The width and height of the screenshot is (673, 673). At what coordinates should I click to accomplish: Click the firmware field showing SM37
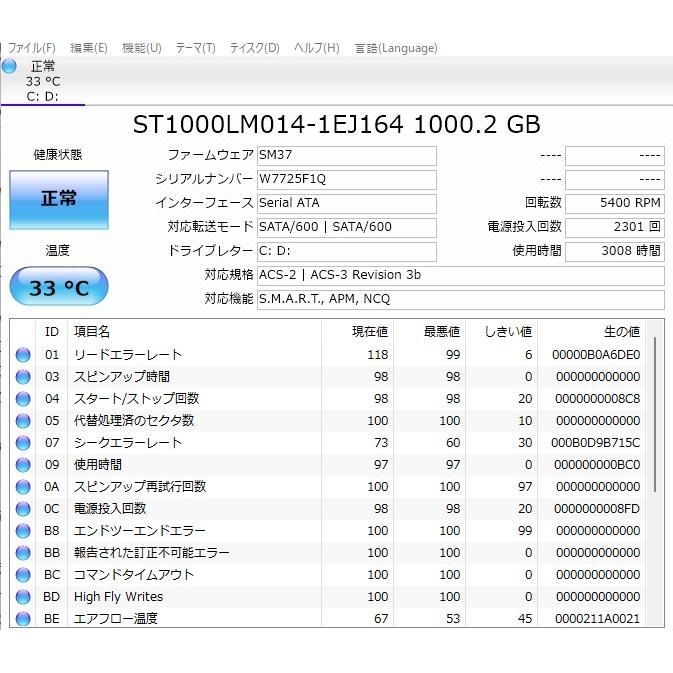click(347, 155)
